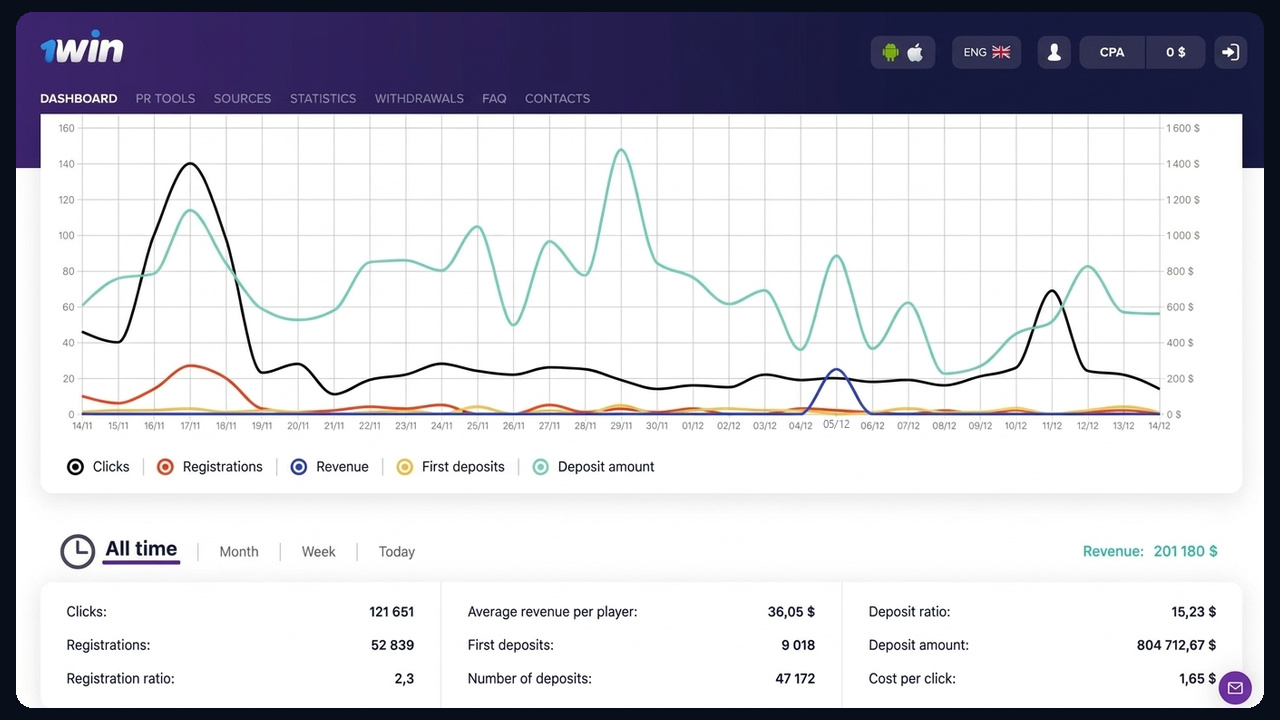Click the Deposit amount value 804 712,67 $

click(x=1176, y=645)
